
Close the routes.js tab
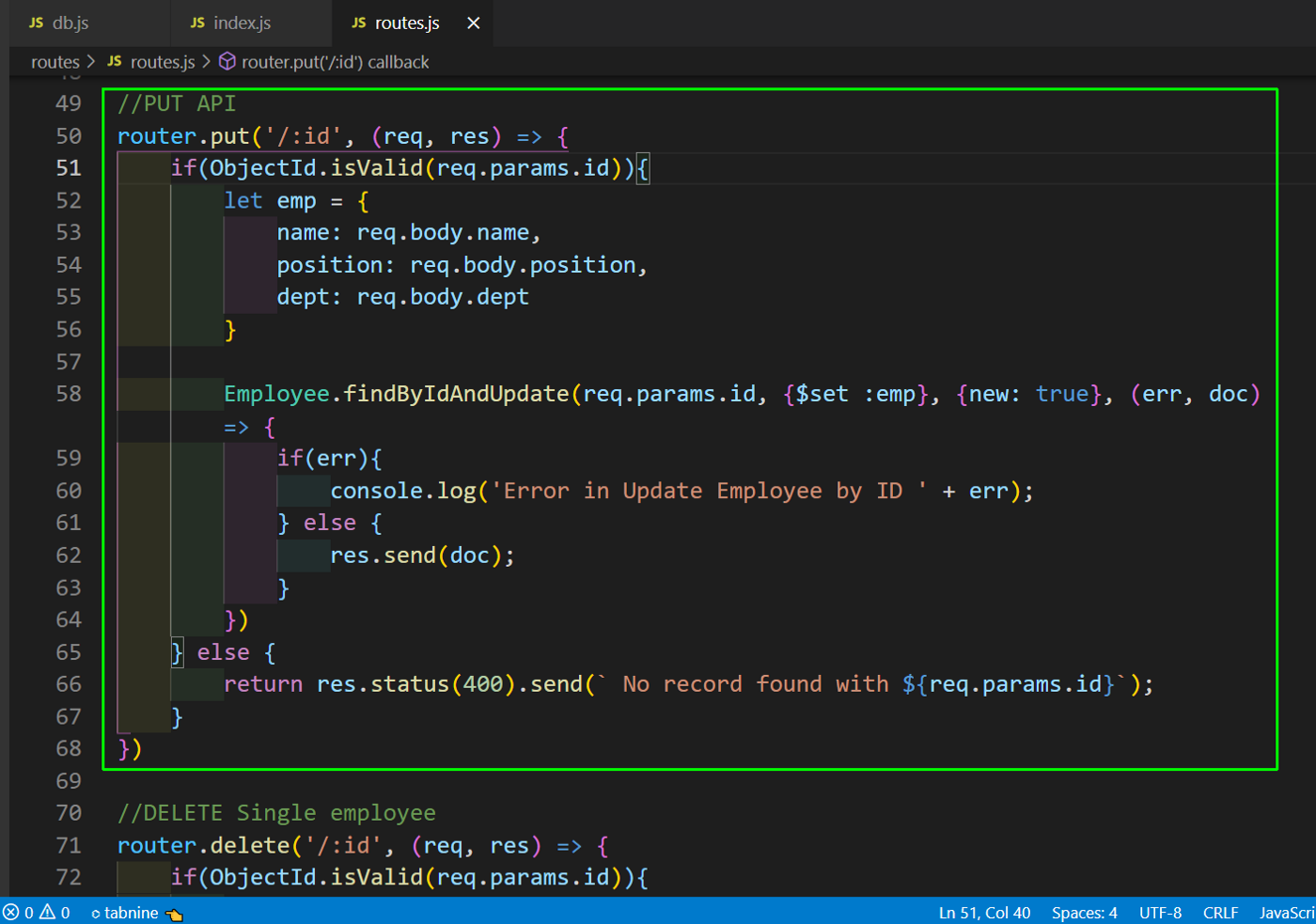(x=474, y=23)
